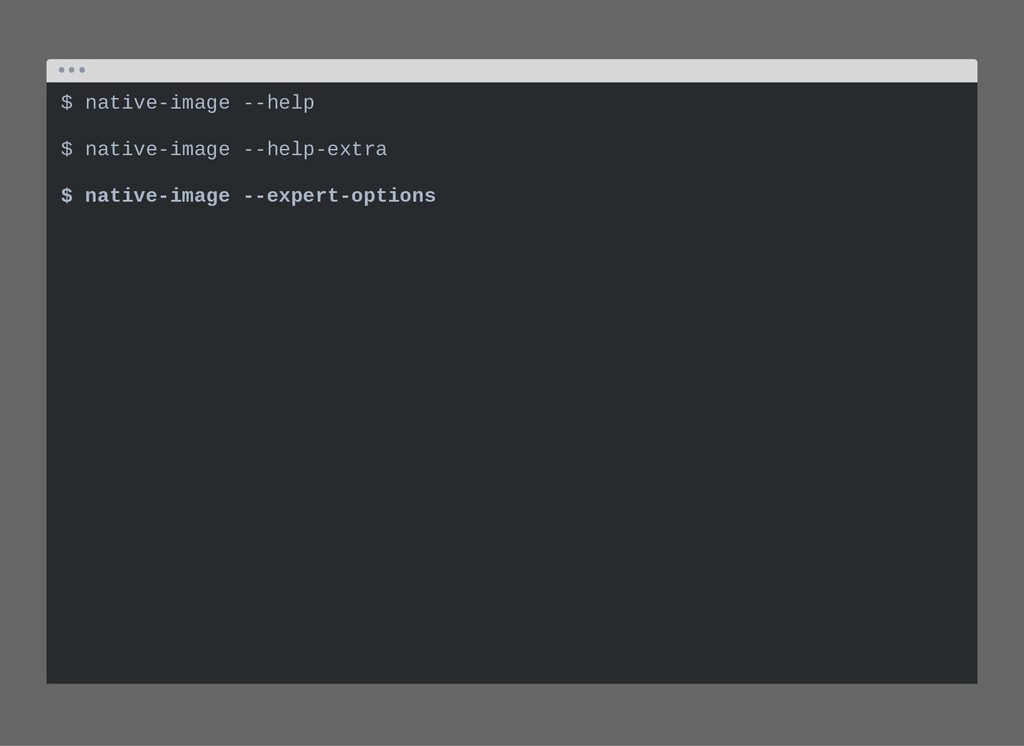Click the $ prompt of the --help-extra command
The image size is (1024, 746).
pos(67,149)
